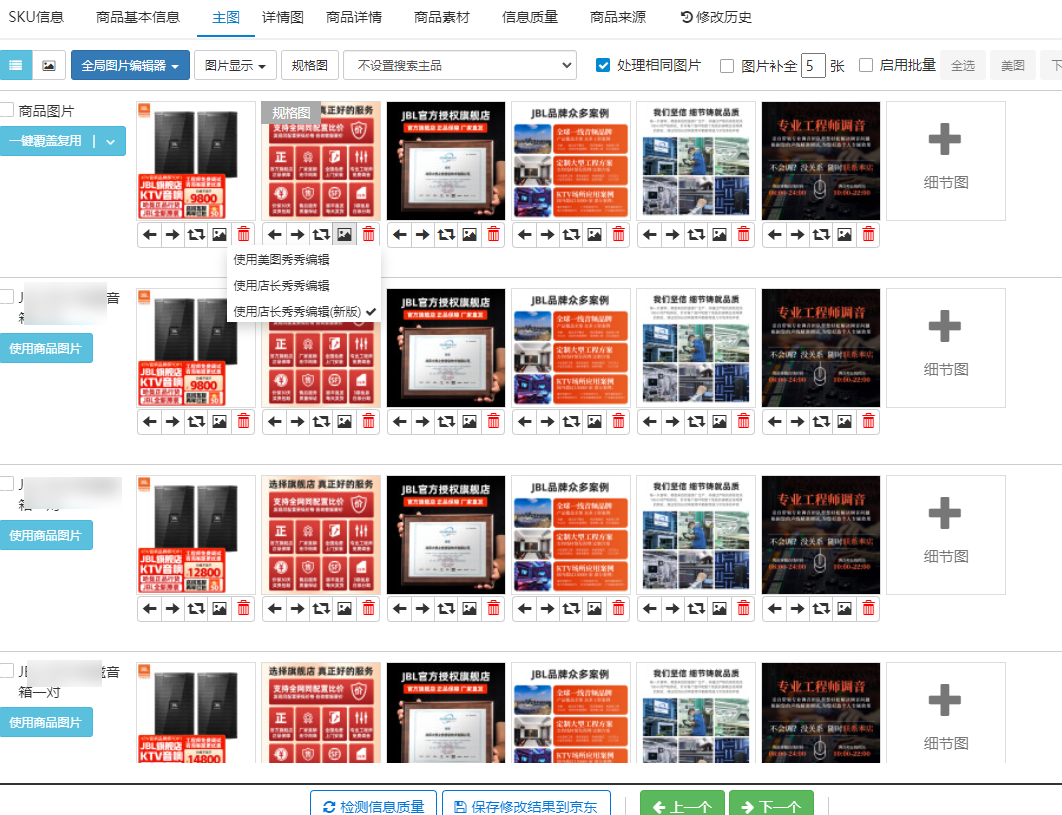Delete 我们坚信 image in top row
The height and width of the screenshot is (815, 1062).
[743, 234]
